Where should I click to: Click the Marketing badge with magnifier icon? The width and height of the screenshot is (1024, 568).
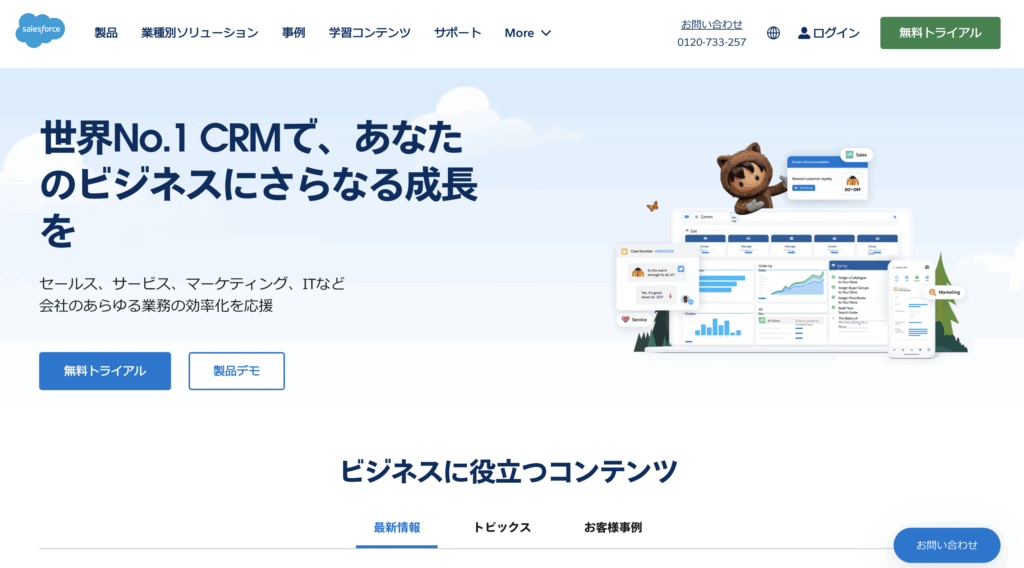[945, 292]
